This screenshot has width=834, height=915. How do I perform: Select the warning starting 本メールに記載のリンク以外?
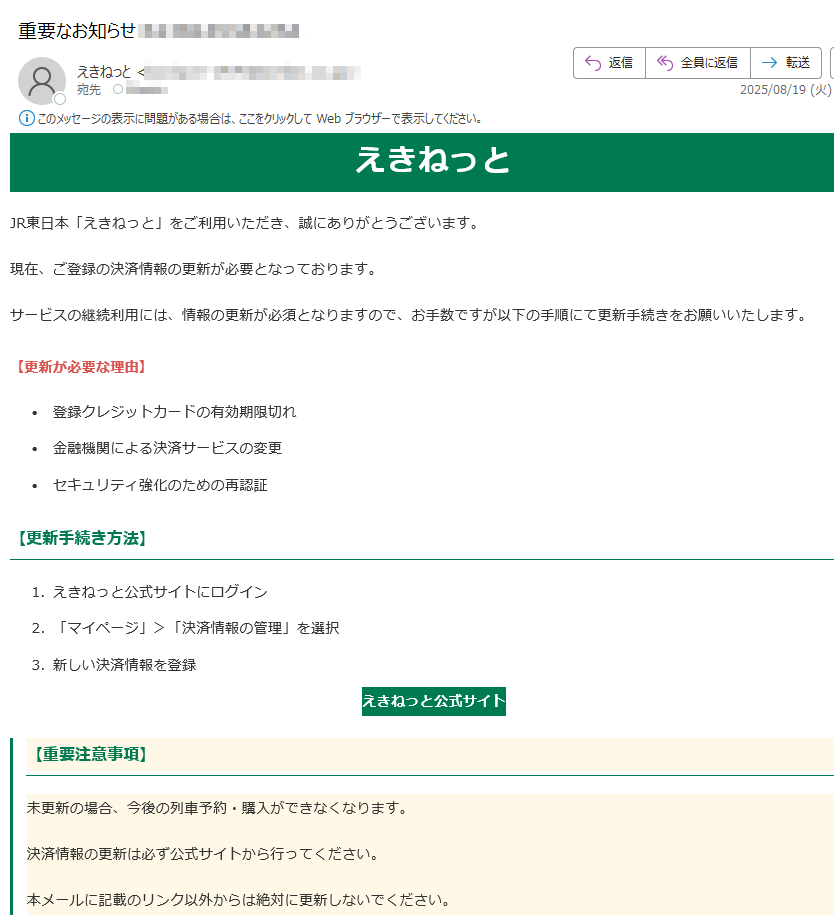pos(239,900)
